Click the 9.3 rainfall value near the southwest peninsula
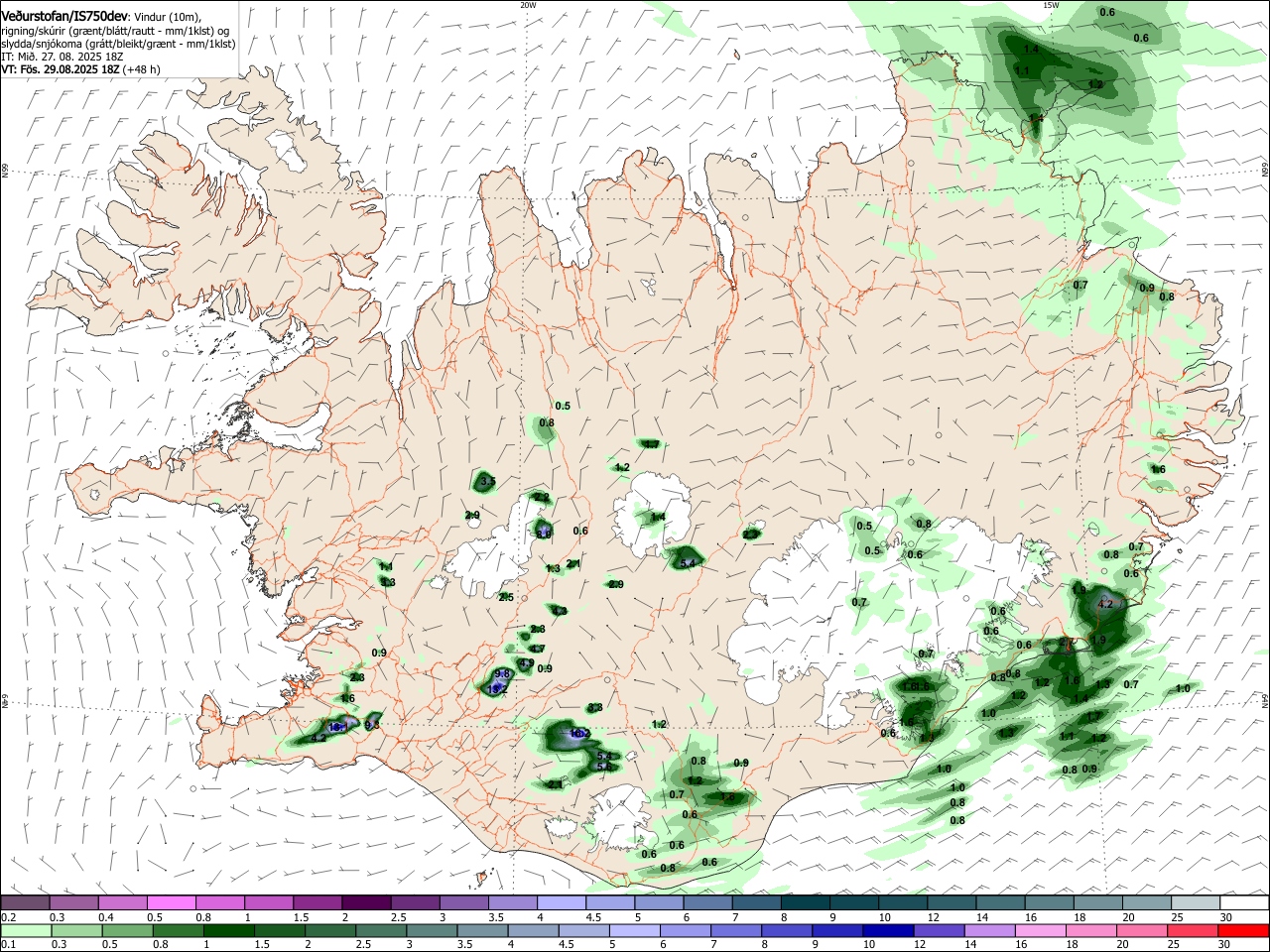1270x952 pixels. coord(372,725)
